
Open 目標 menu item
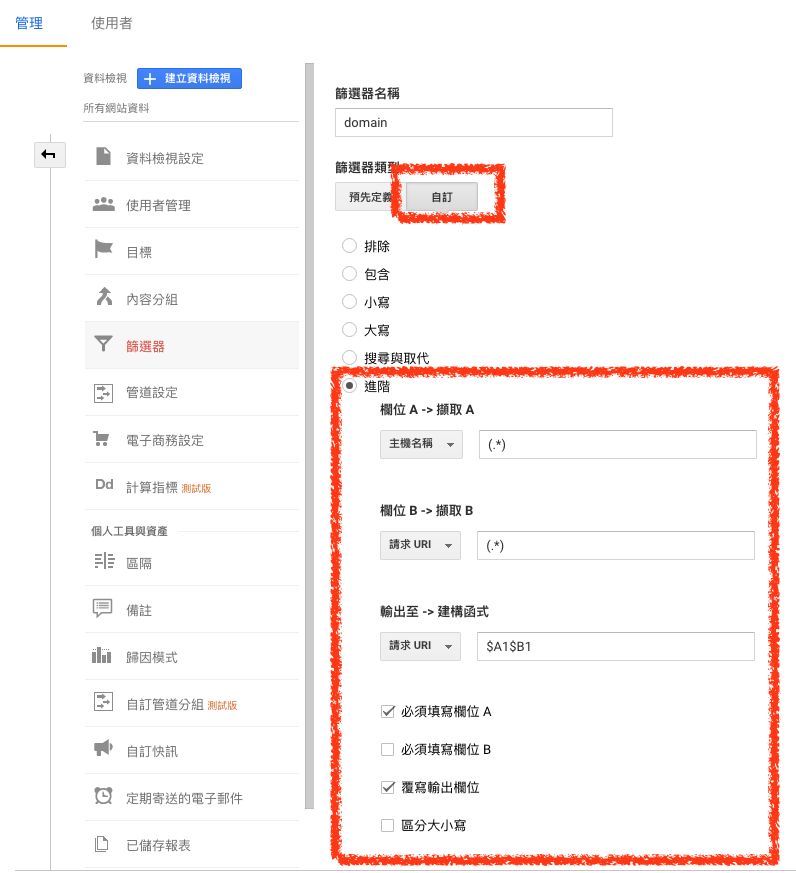191,252
